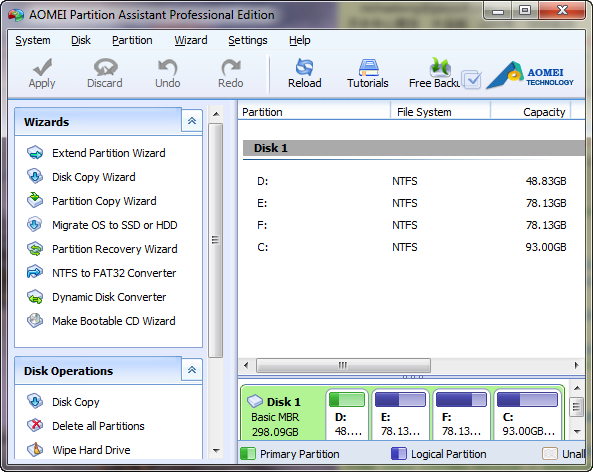Click the Free Backup toolbar icon
The width and height of the screenshot is (593, 472).
440,67
